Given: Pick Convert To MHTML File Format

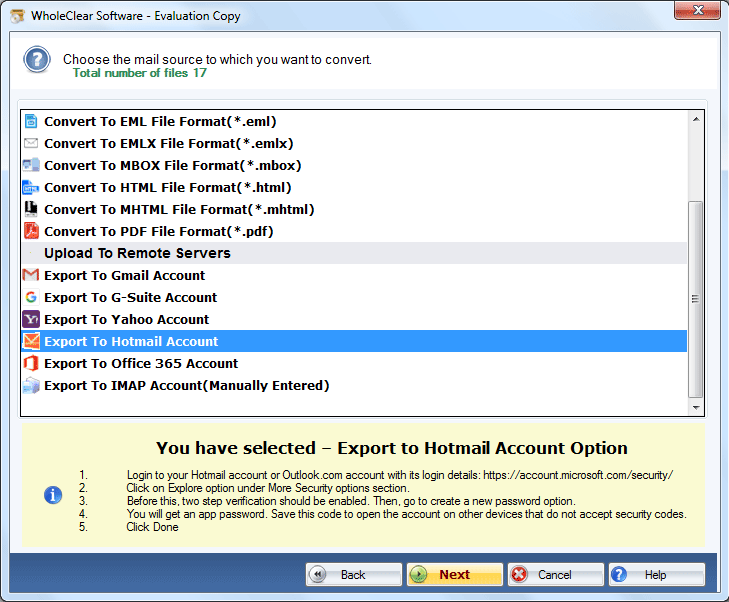Looking at the screenshot, I should click(x=354, y=209).
